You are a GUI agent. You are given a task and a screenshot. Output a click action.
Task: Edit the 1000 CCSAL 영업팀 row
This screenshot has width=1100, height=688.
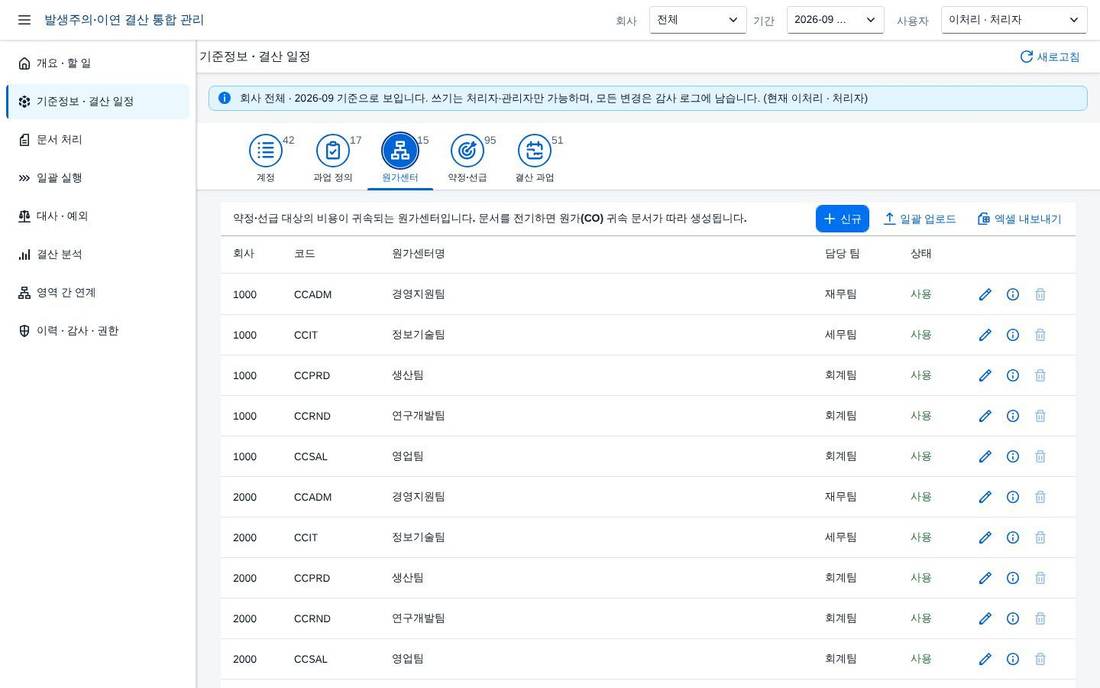coord(985,457)
